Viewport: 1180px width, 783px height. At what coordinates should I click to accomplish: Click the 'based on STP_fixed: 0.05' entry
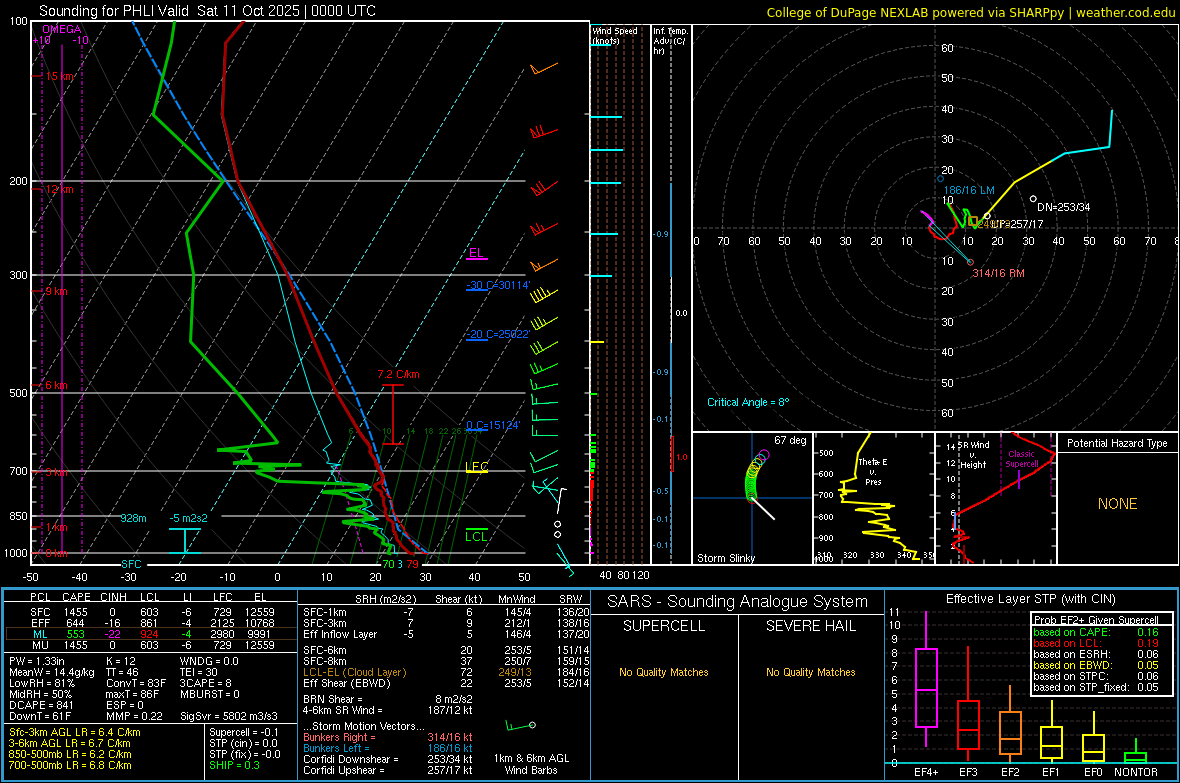pos(1096,687)
